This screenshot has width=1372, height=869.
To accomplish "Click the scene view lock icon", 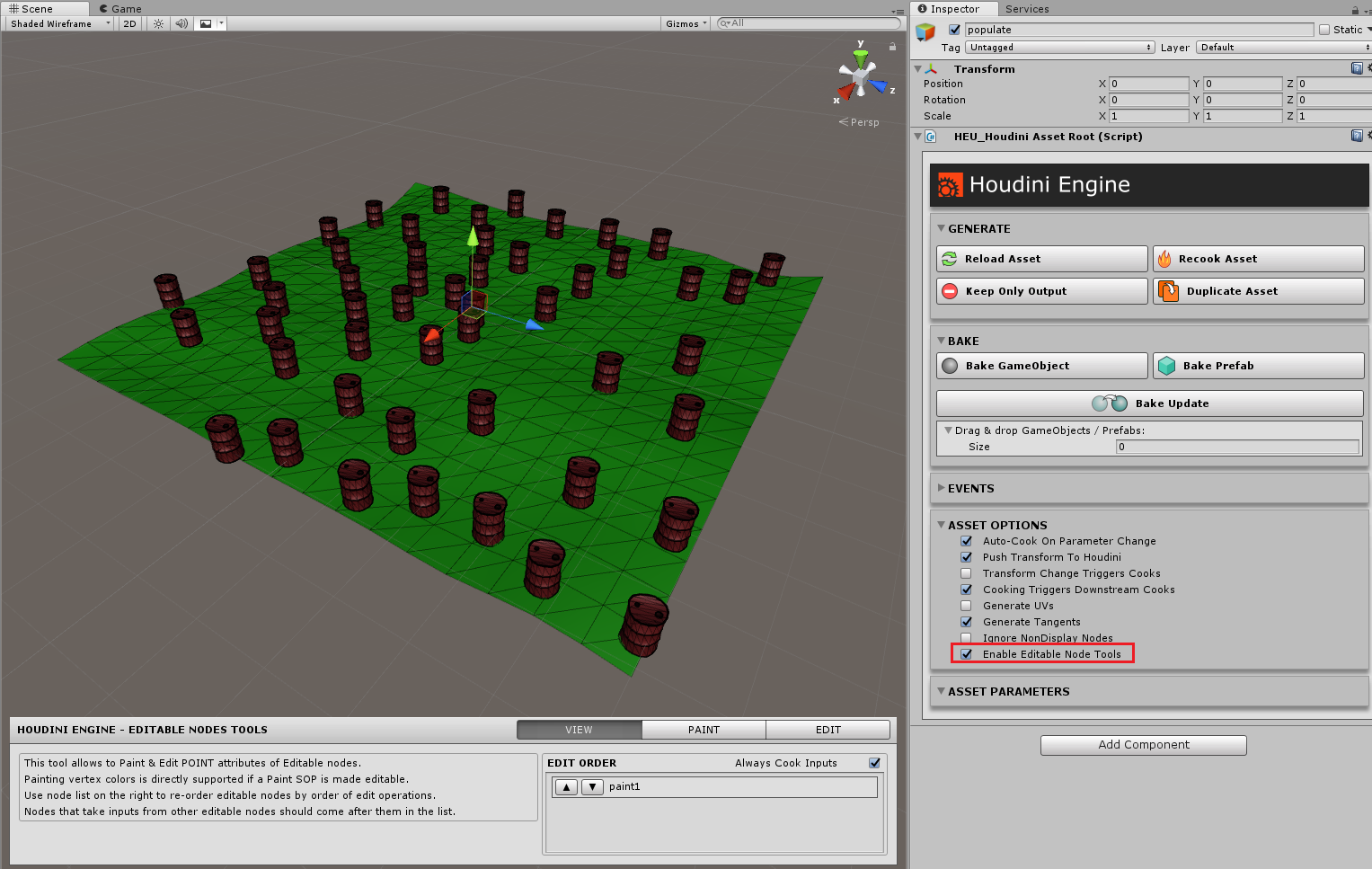I will pyautogui.click(x=892, y=47).
